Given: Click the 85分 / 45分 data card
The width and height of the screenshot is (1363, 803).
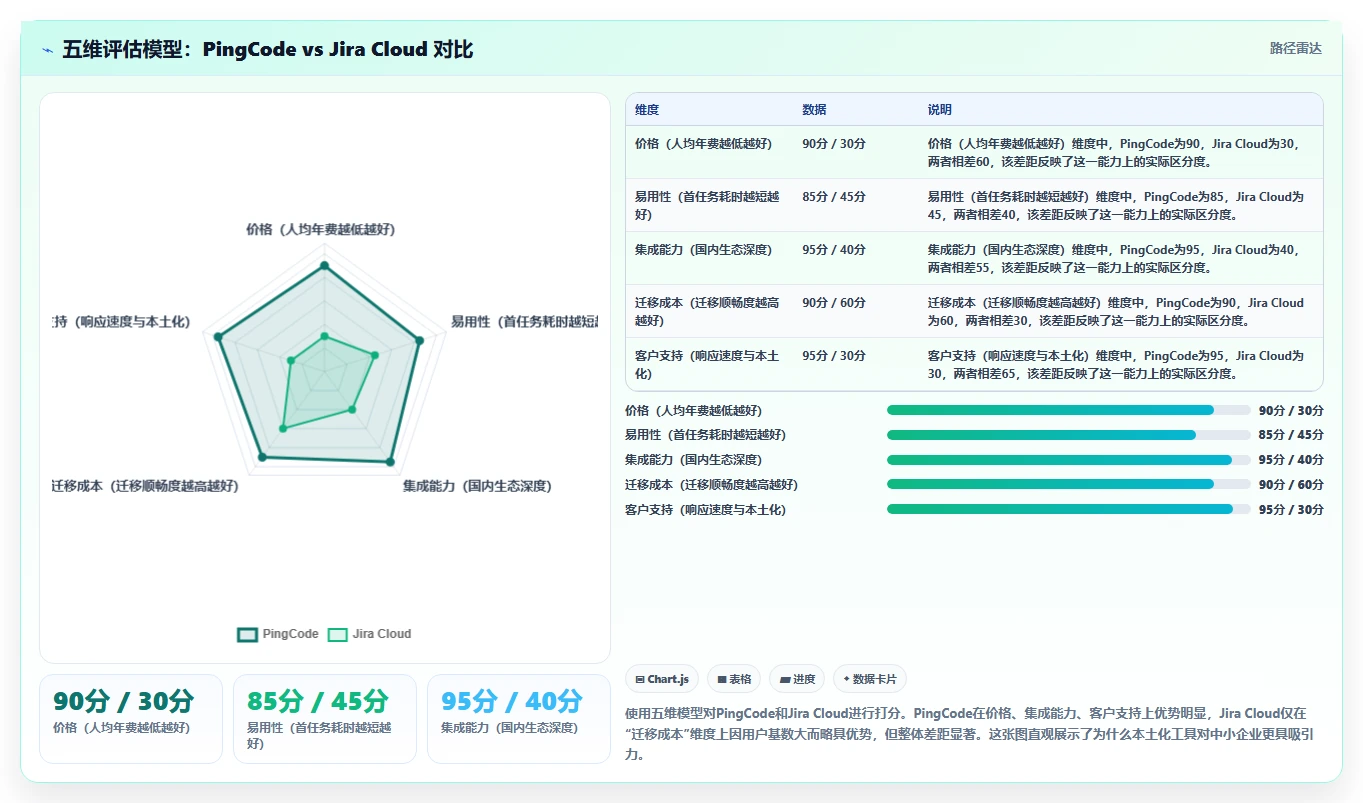Looking at the screenshot, I should [x=325, y=718].
